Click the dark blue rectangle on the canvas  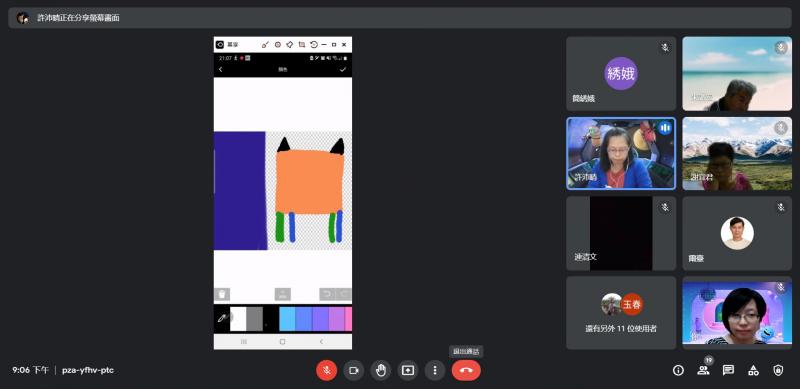[240, 190]
